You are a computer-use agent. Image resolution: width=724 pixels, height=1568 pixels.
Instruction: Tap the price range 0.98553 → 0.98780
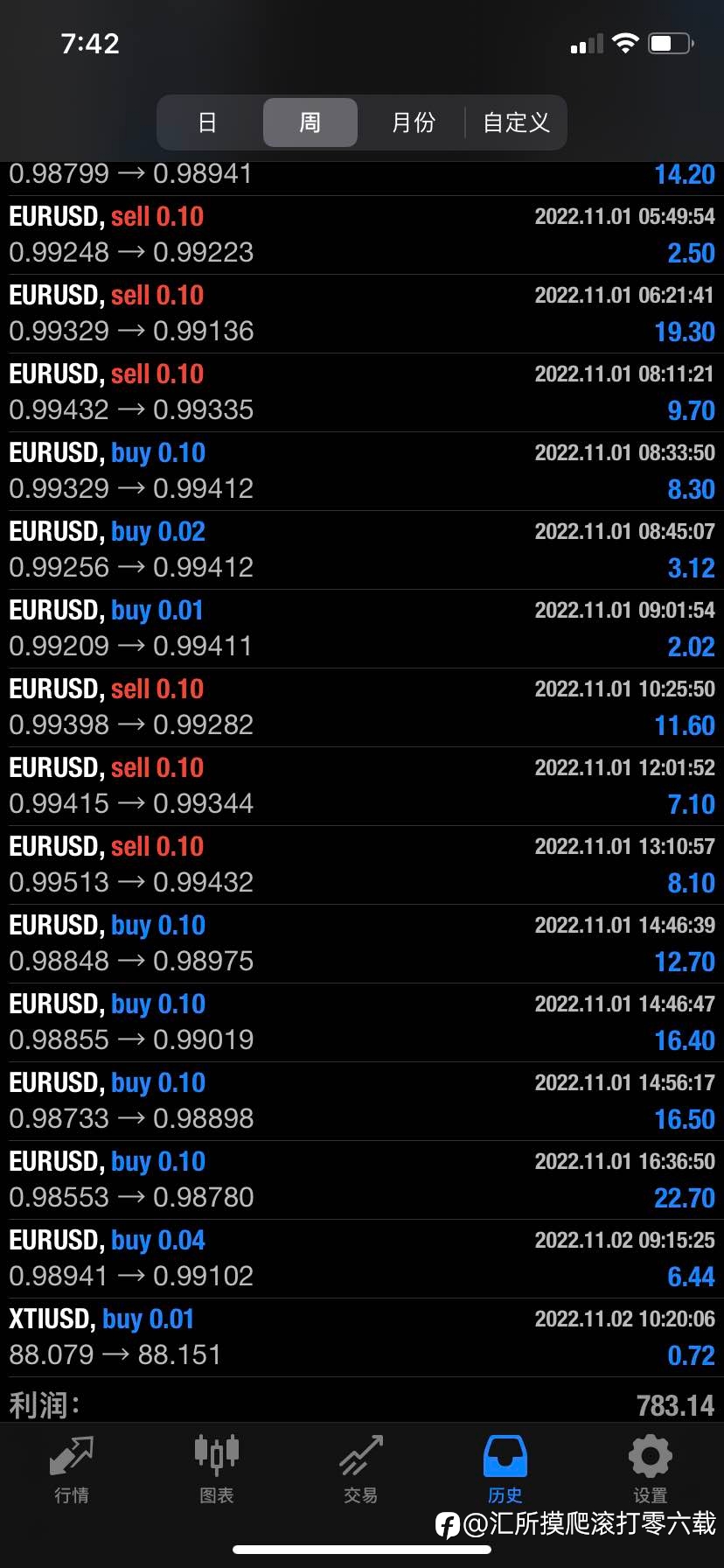131,1197
